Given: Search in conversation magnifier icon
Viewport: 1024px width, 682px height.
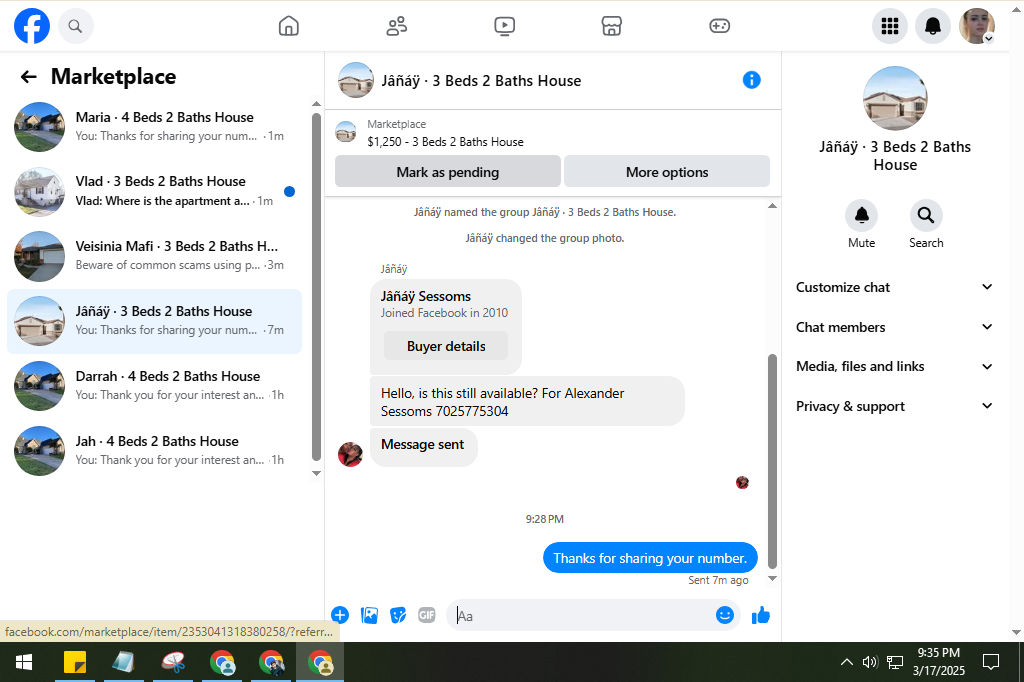Looking at the screenshot, I should (925, 216).
